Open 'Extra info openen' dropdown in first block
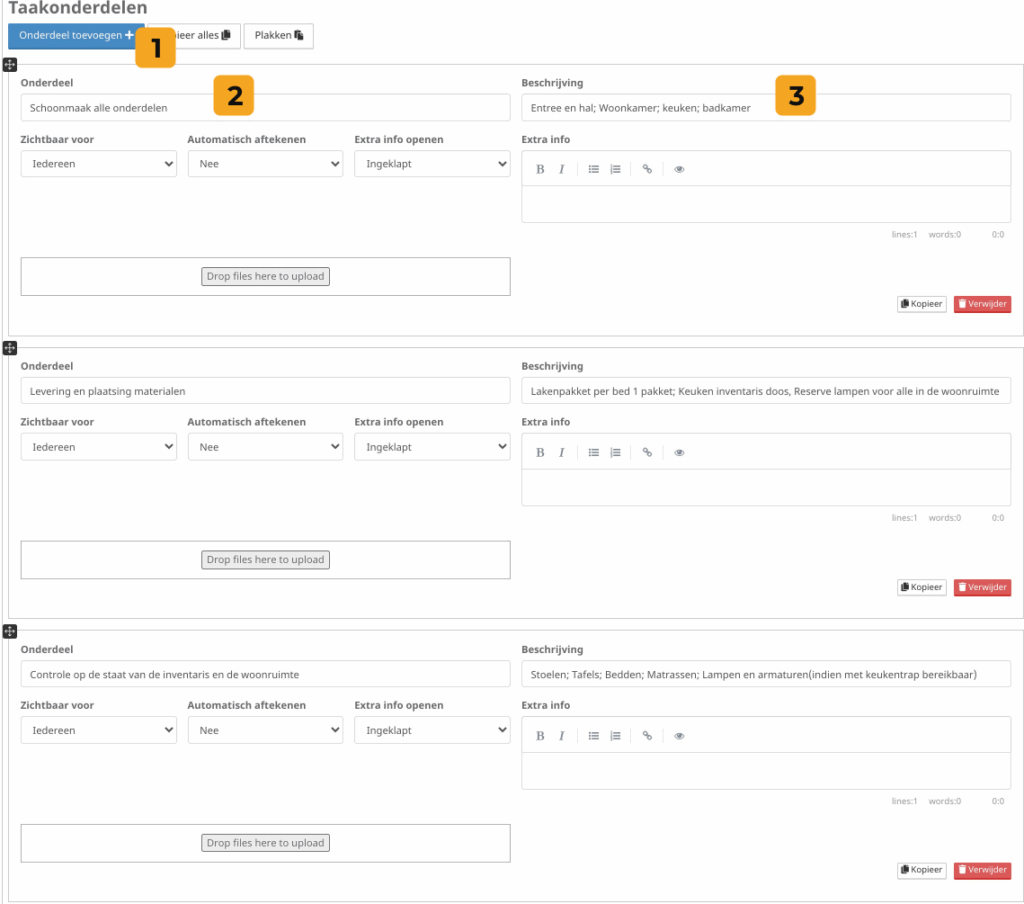 point(432,164)
